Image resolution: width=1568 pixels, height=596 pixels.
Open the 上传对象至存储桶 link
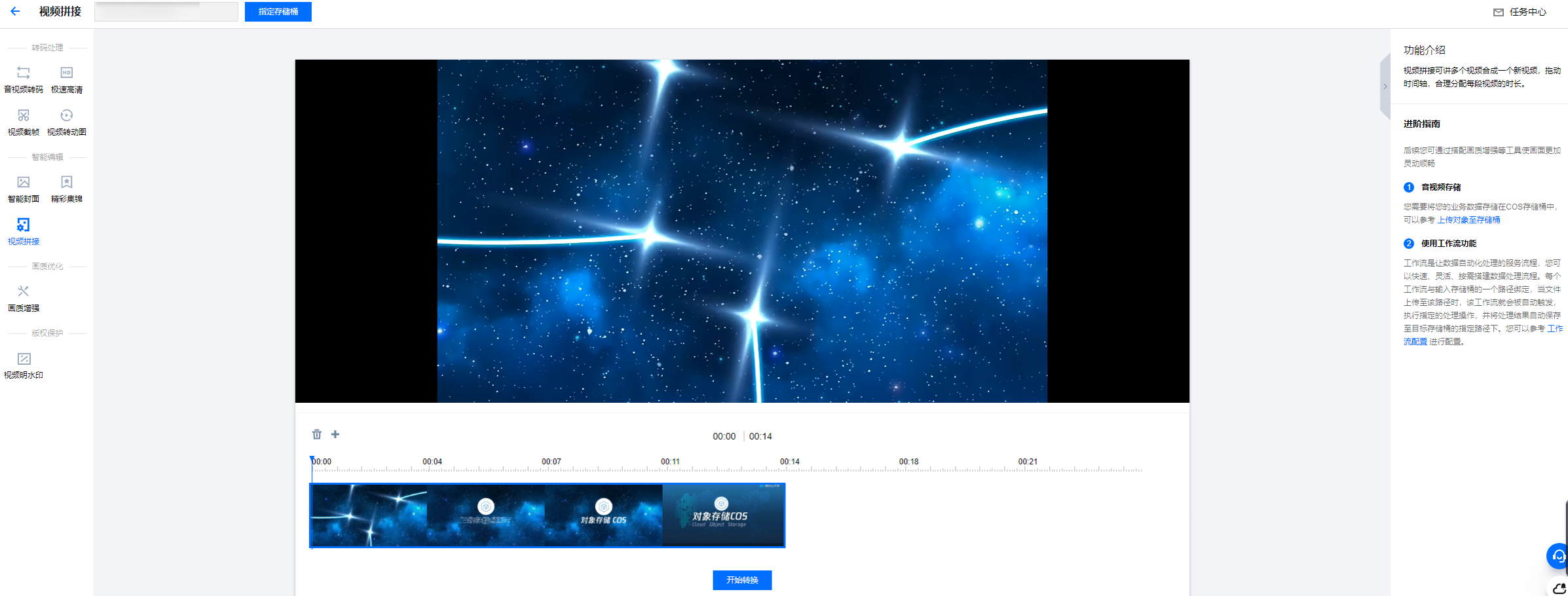pyautogui.click(x=1468, y=220)
